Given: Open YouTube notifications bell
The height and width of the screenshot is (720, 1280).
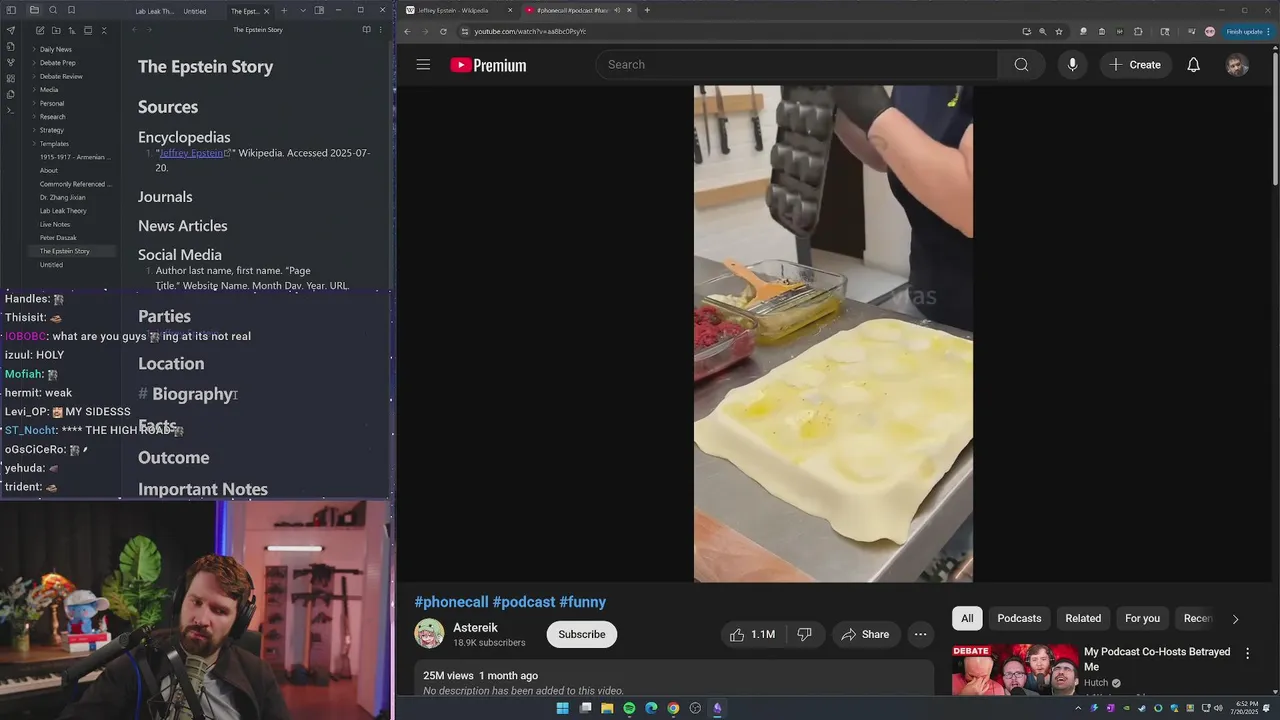Looking at the screenshot, I should [1193, 65].
